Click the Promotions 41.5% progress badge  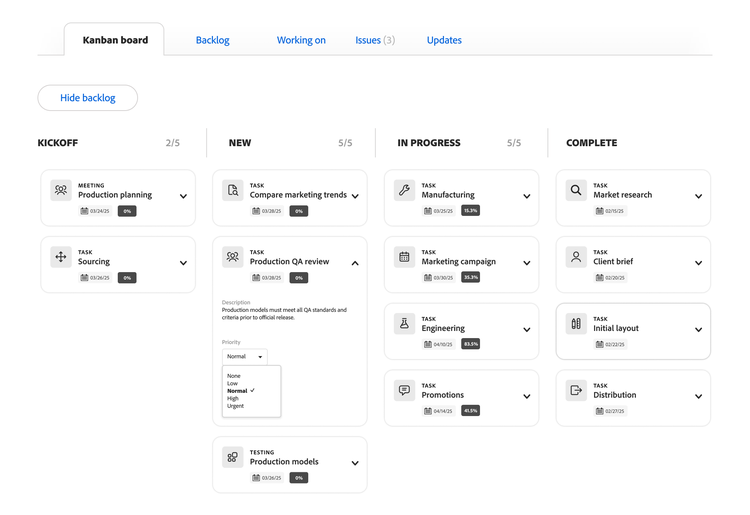pyautogui.click(x=470, y=410)
